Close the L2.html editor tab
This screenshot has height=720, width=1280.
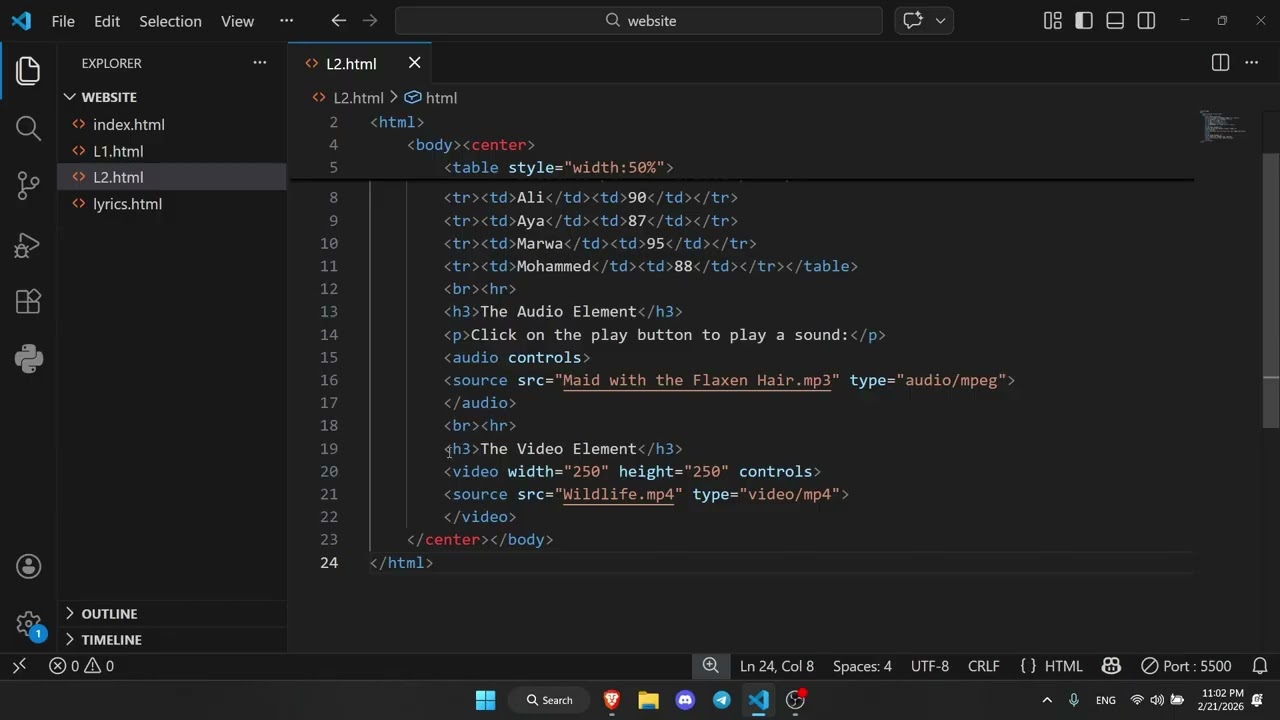pyautogui.click(x=414, y=63)
